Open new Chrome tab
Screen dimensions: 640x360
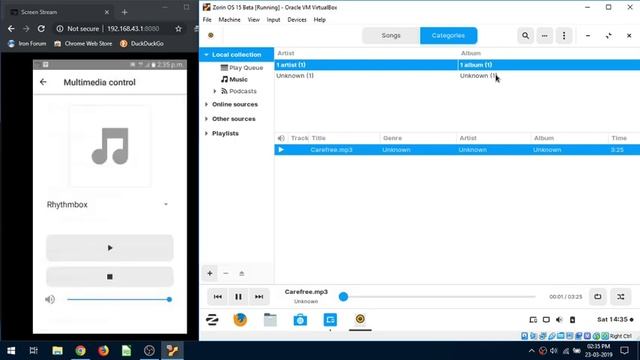tap(124, 12)
